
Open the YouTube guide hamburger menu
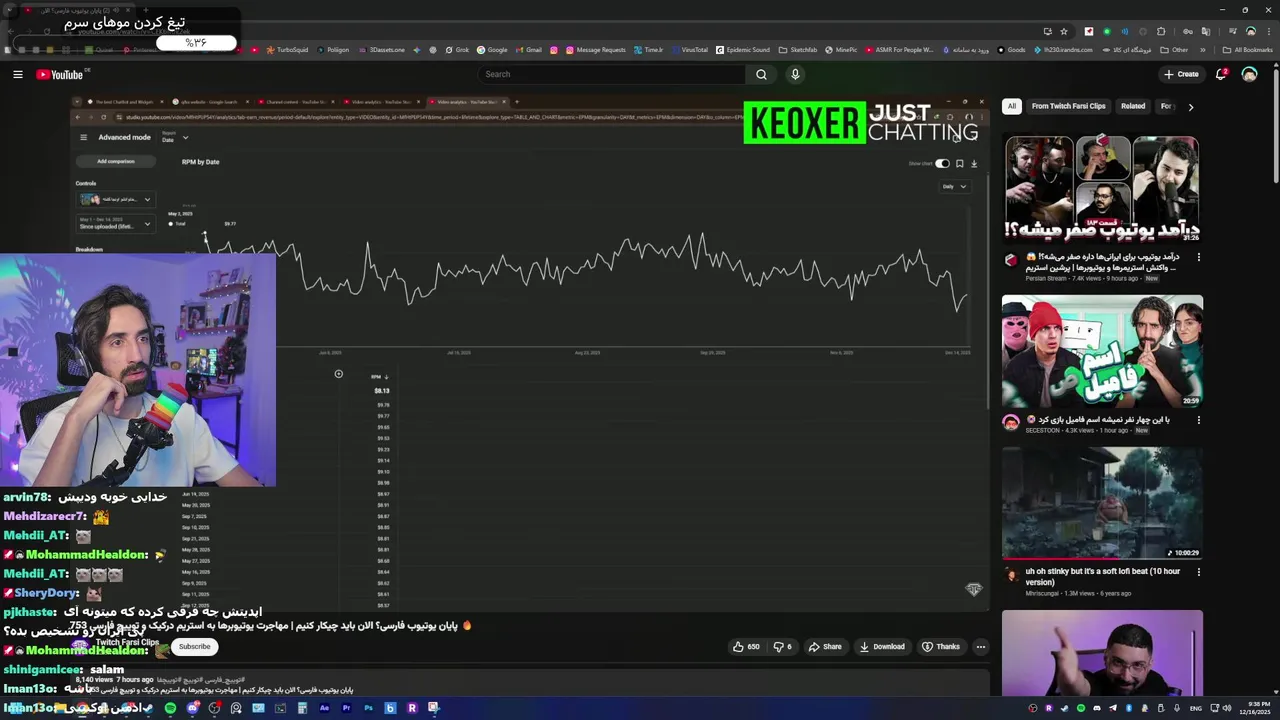tap(18, 74)
